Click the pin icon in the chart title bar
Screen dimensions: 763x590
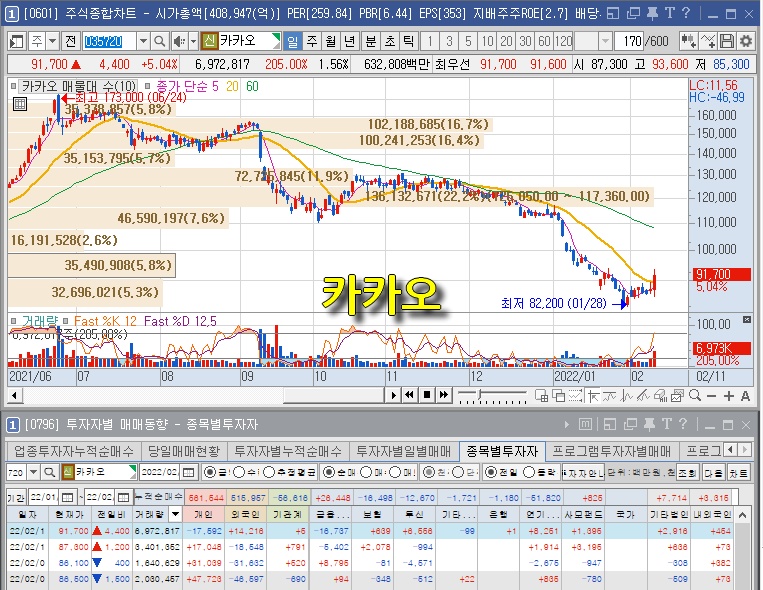click(x=652, y=13)
